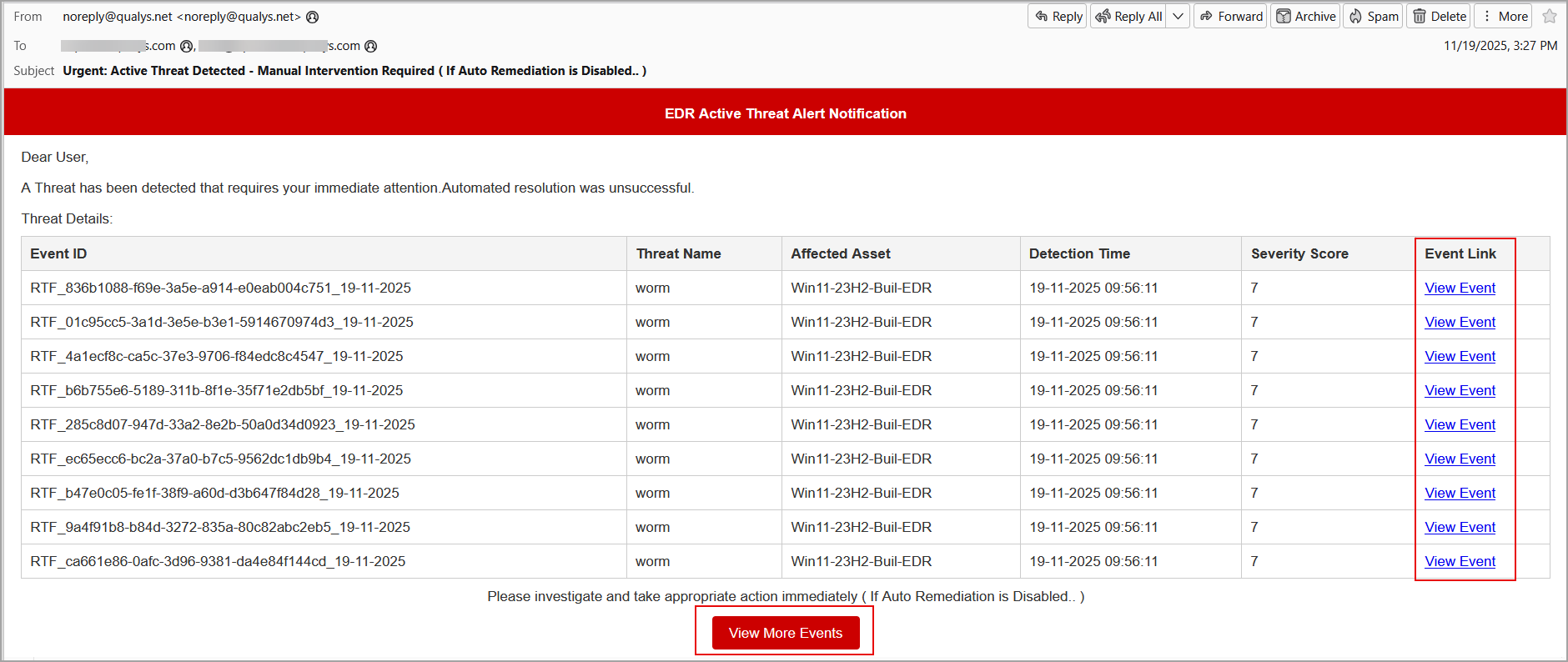
Task: Open View Event for RTF_ec65ecc6 row
Action: tap(1460, 459)
